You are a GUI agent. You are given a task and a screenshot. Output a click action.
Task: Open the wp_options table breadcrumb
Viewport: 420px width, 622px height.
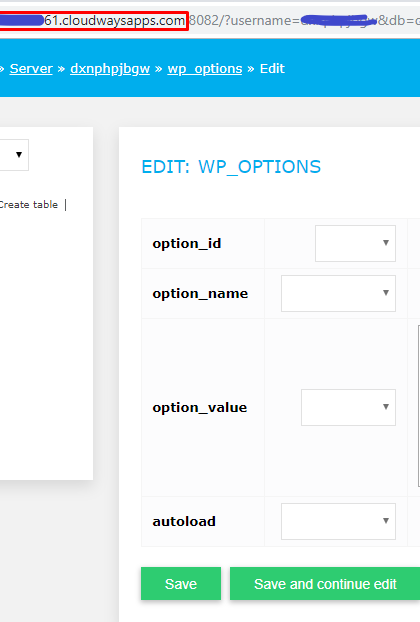coord(205,69)
